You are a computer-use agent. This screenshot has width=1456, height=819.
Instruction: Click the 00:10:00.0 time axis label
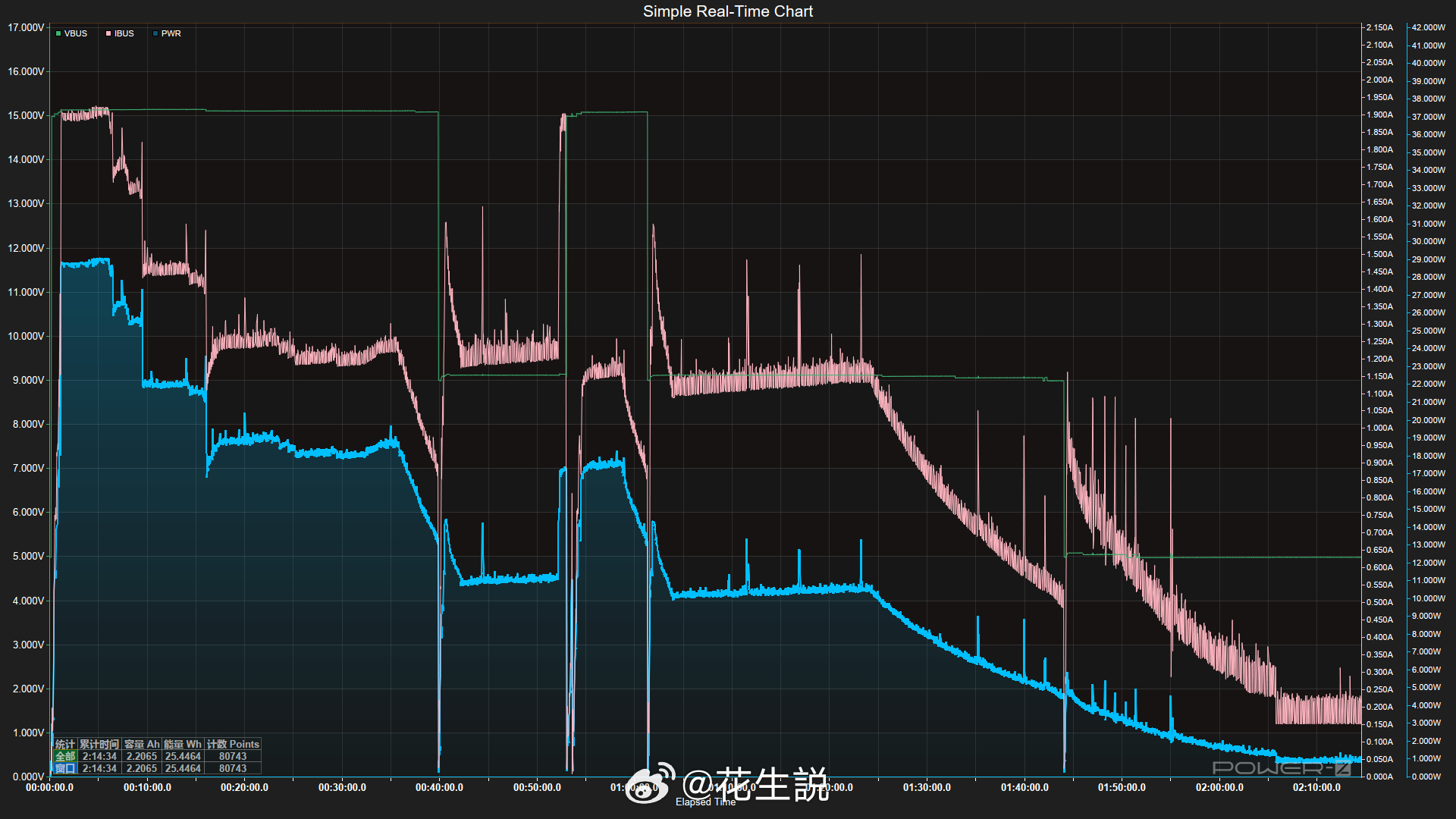(x=147, y=788)
